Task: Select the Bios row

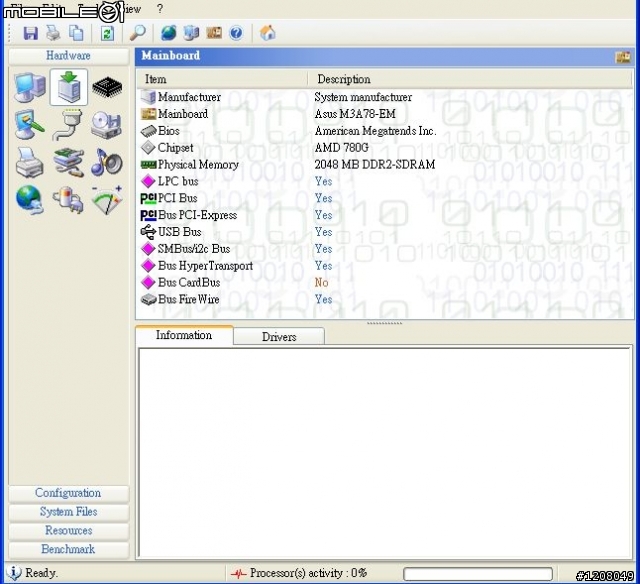Action: pyautogui.click(x=384, y=131)
